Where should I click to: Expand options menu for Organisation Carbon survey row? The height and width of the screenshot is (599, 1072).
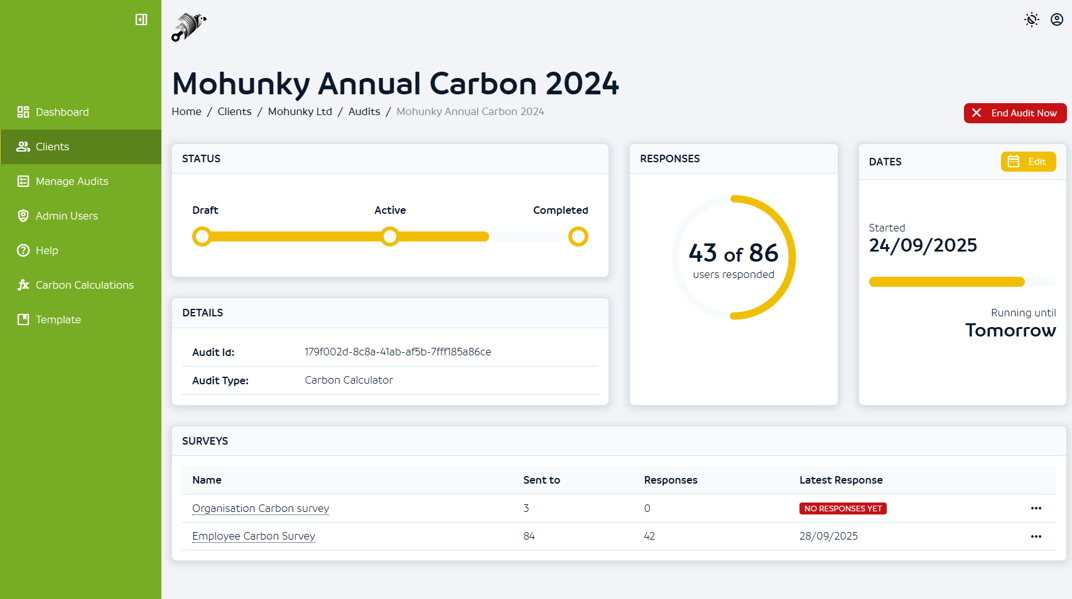1036,508
